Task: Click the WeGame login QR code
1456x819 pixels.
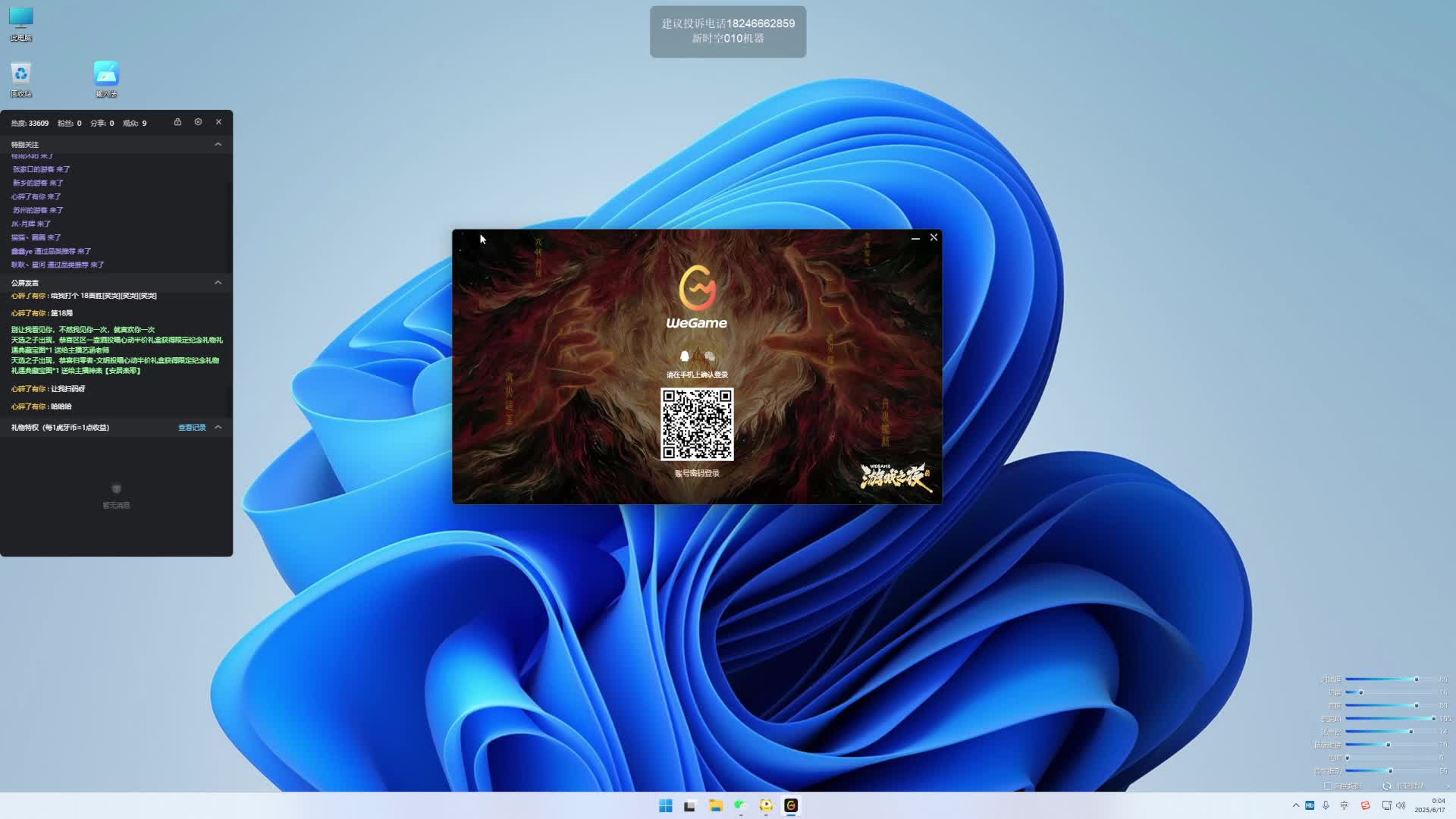Action: (697, 424)
